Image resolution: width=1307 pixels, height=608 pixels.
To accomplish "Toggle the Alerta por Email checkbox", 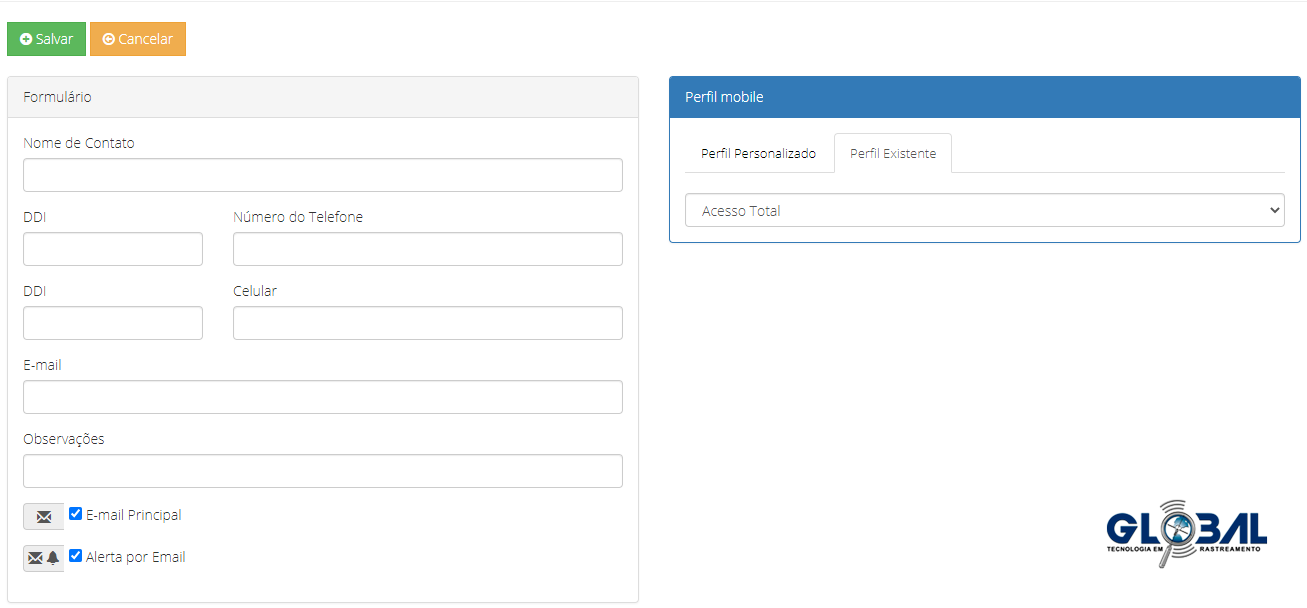I will (x=75, y=556).
